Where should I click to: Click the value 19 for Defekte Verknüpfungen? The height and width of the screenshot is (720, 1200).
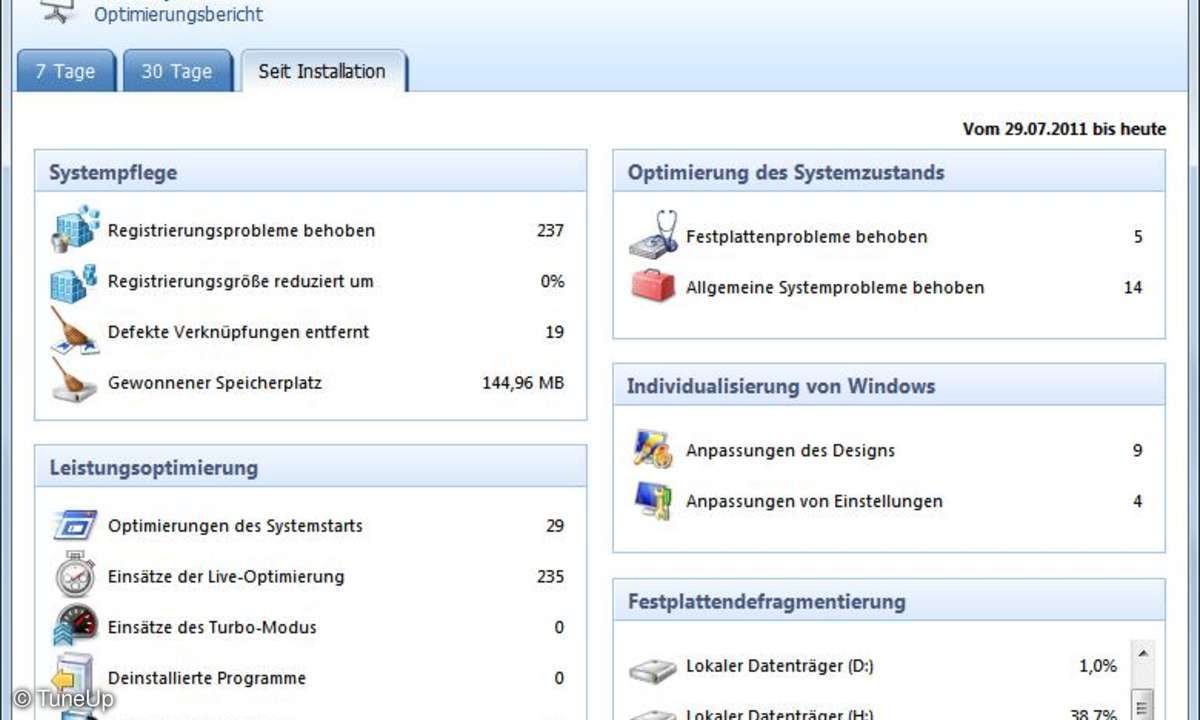[x=555, y=331]
